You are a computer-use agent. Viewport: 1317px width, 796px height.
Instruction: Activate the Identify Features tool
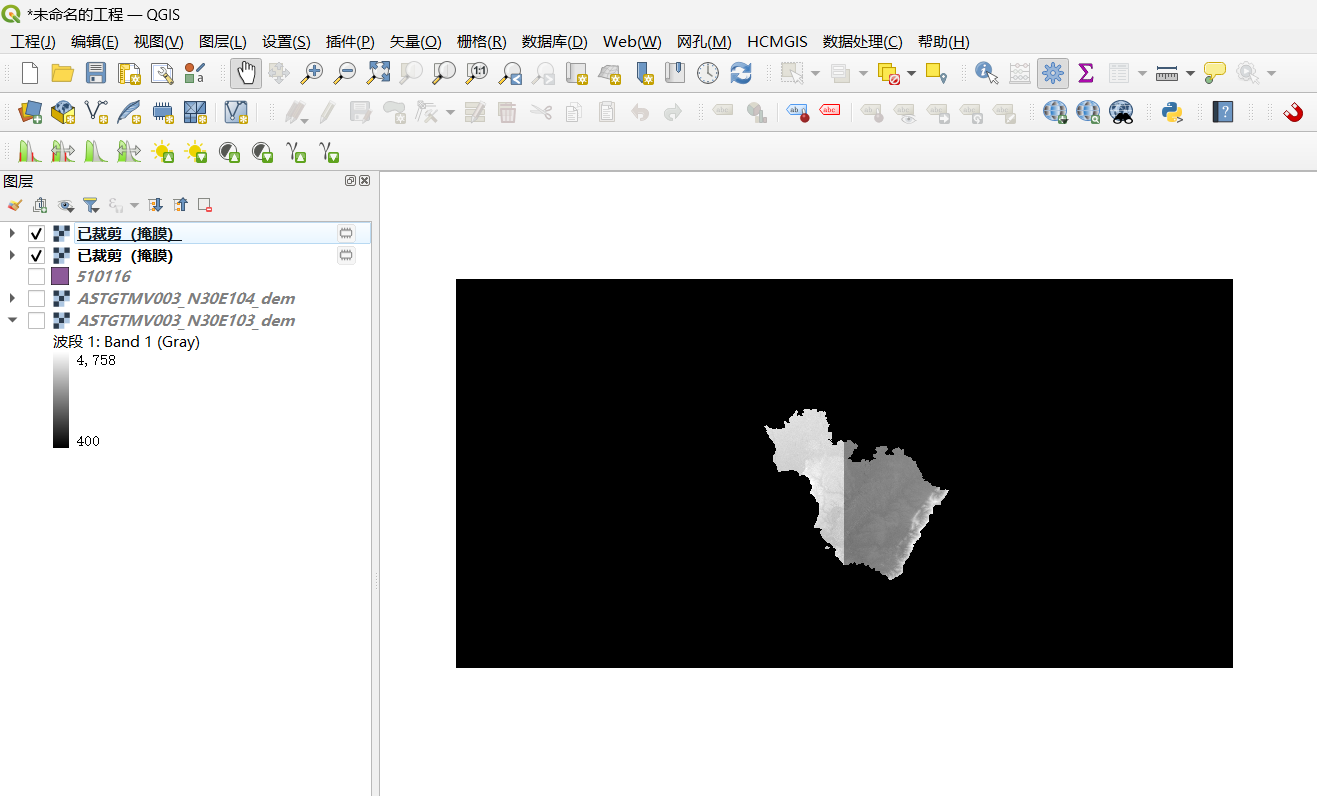(x=986, y=73)
